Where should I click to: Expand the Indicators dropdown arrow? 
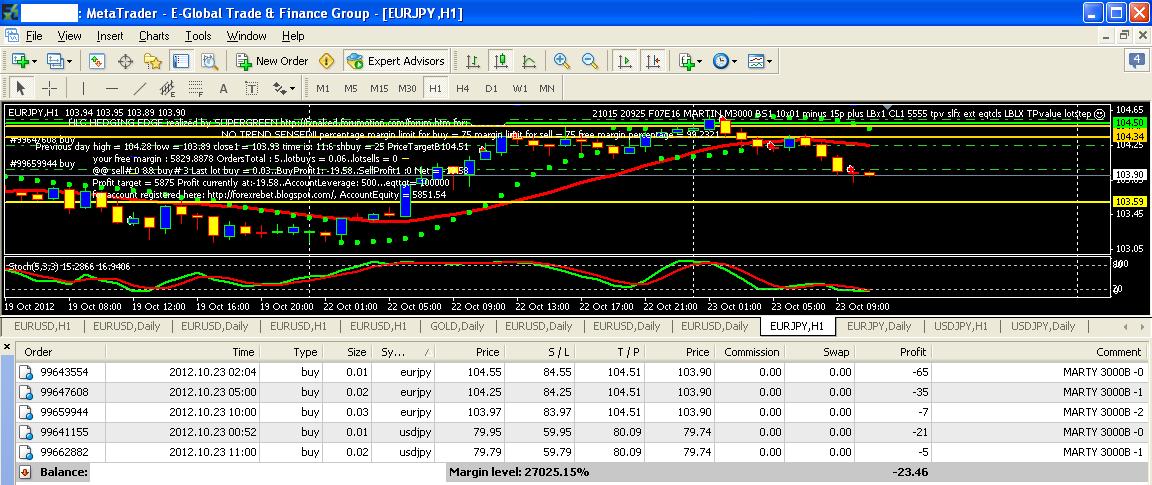[x=700, y=61]
